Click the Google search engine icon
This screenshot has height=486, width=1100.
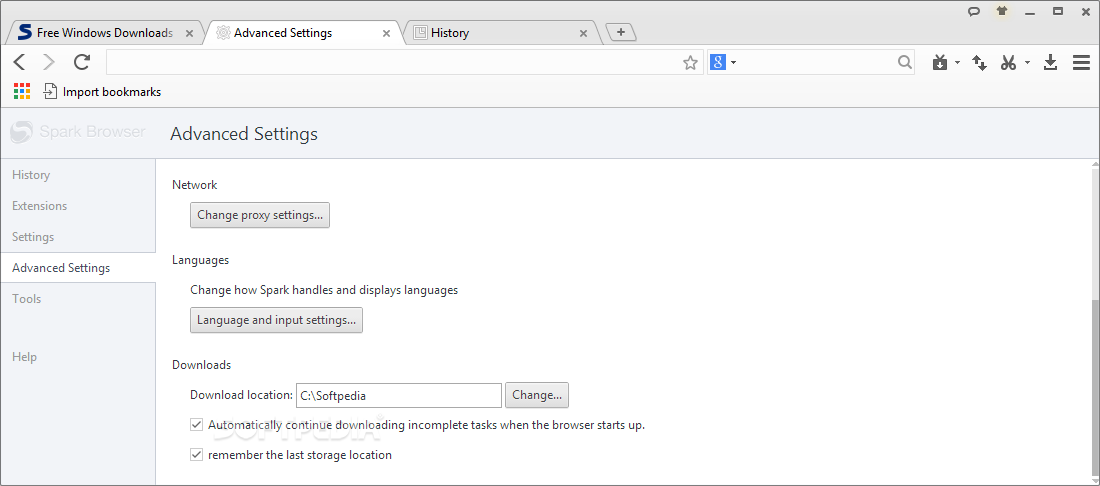[x=718, y=62]
